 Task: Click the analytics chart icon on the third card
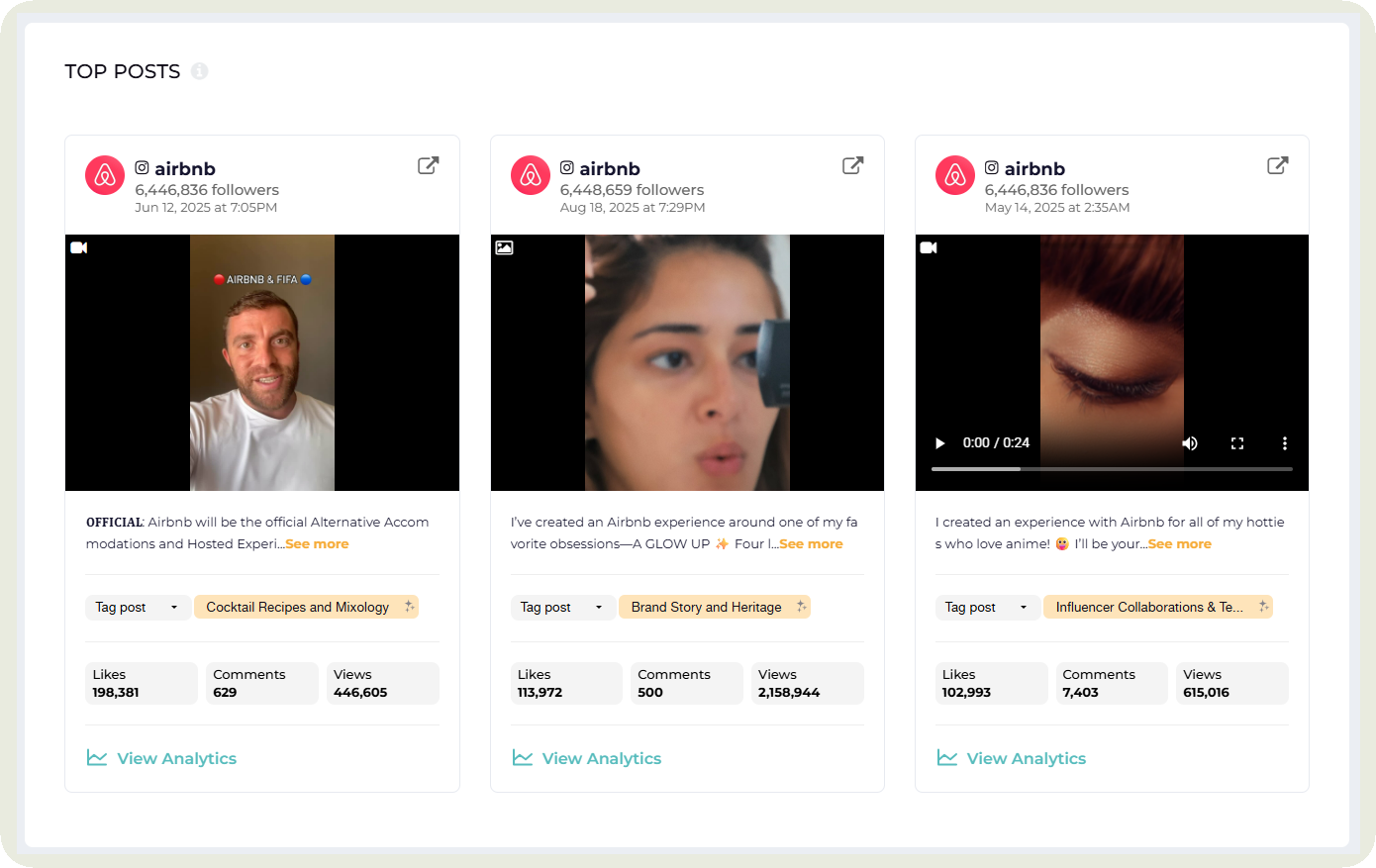coord(945,757)
